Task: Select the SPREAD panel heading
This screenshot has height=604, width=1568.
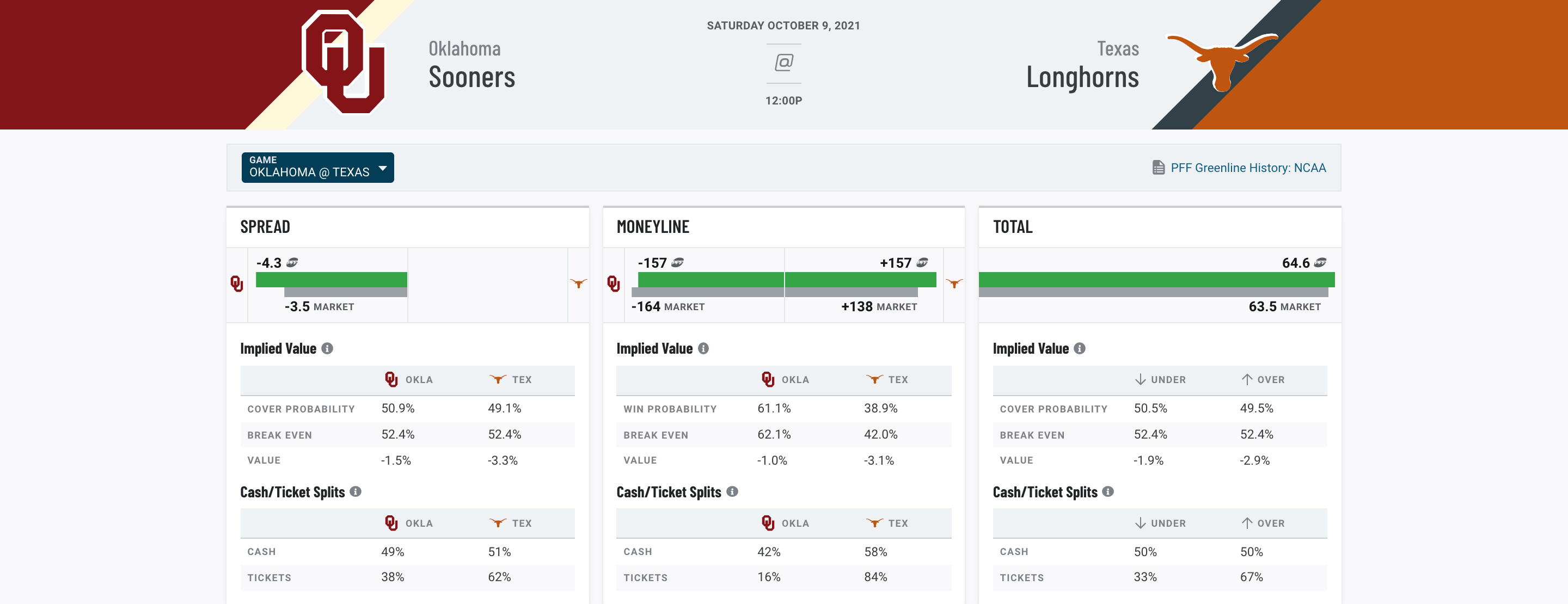Action: pos(265,227)
